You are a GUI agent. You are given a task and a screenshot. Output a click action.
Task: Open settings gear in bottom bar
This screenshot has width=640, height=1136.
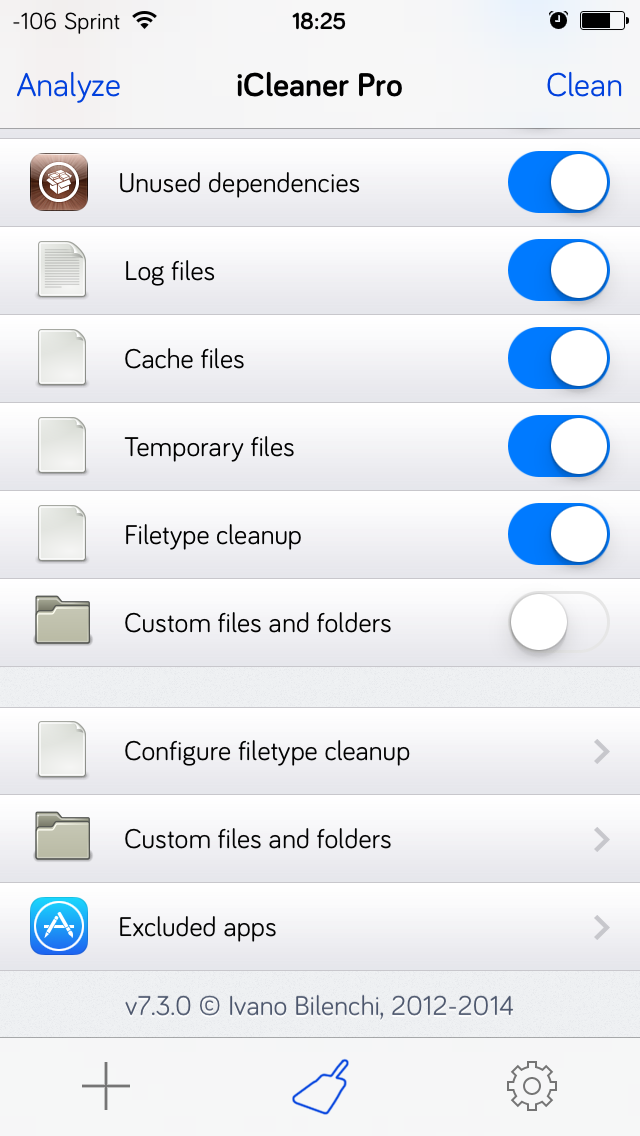pyautogui.click(x=531, y=1086)
